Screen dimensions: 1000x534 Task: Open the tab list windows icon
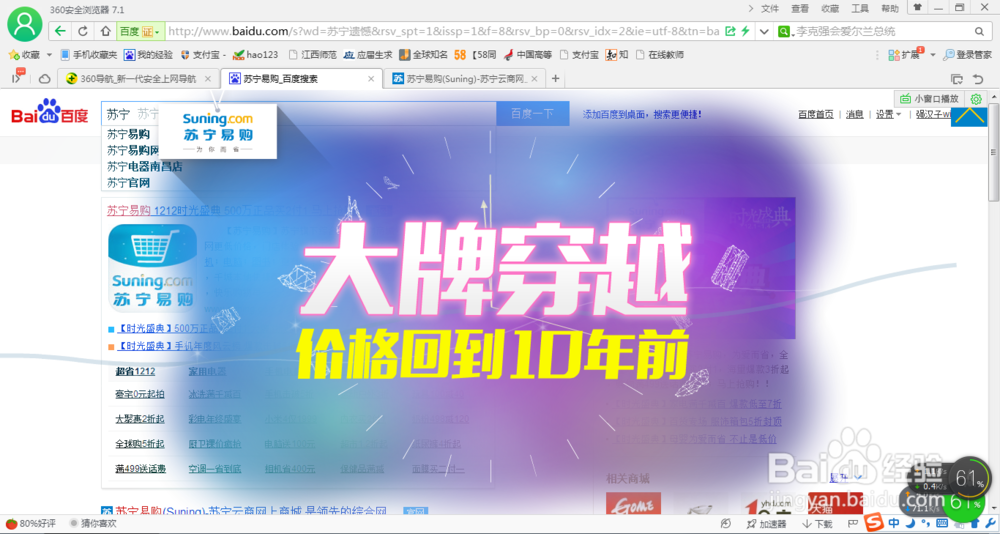[957, 79]
